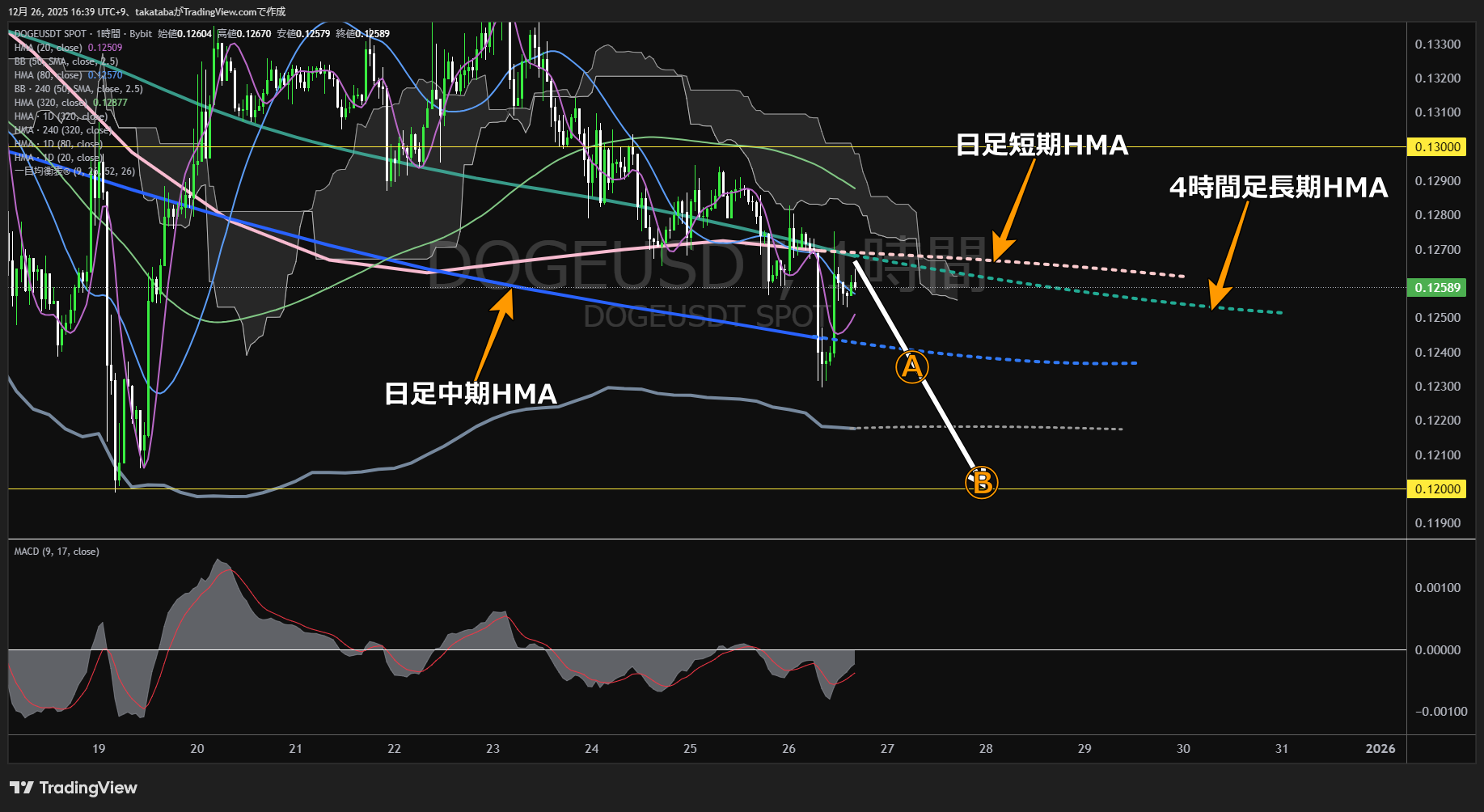
Task: Click the HMA (80, close) legend entry
Action: [49, 75]
